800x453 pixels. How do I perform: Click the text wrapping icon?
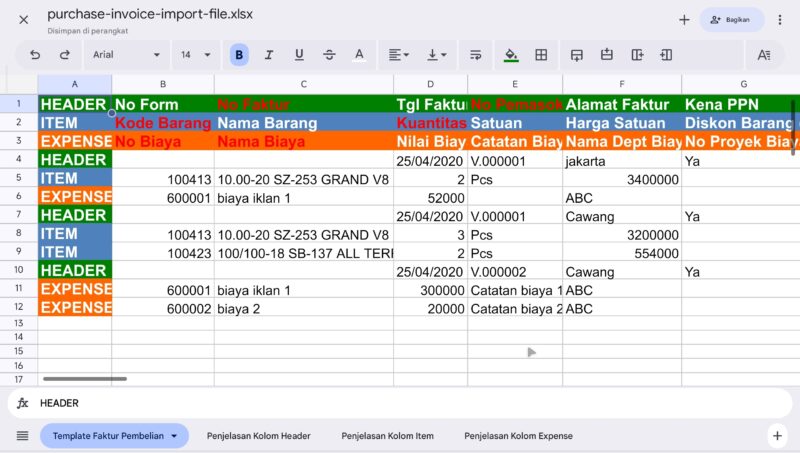click(475, 55)
